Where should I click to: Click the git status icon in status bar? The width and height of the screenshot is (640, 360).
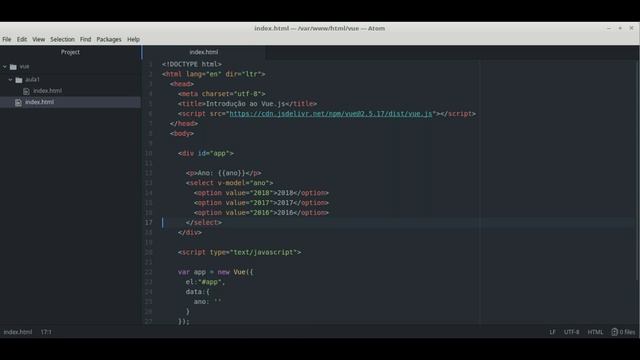614,332
